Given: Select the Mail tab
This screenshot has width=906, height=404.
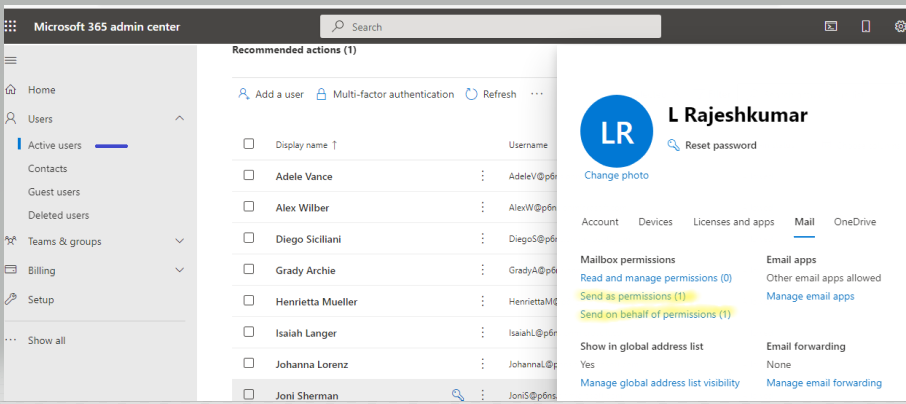Looking at the screenshot, I should pos(804,222).
